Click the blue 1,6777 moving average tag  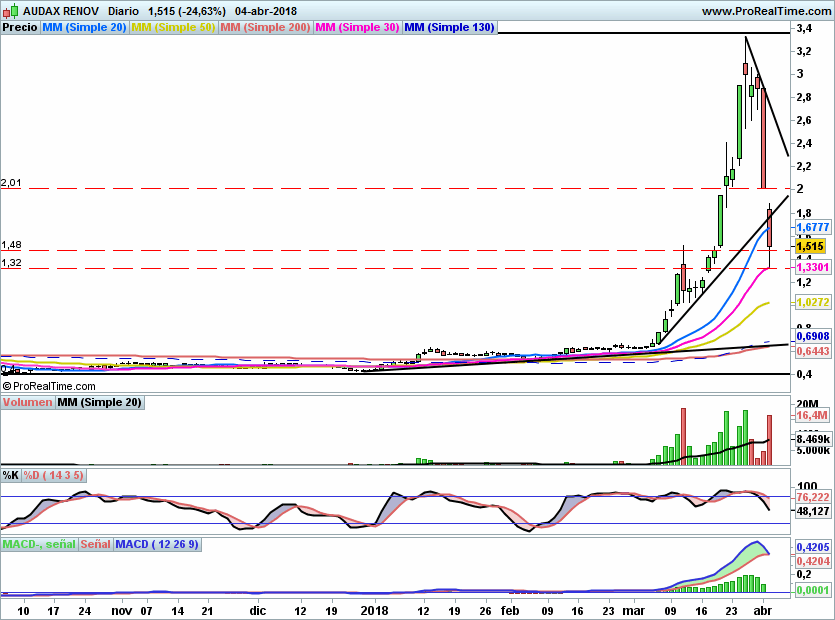coord(811,228)
